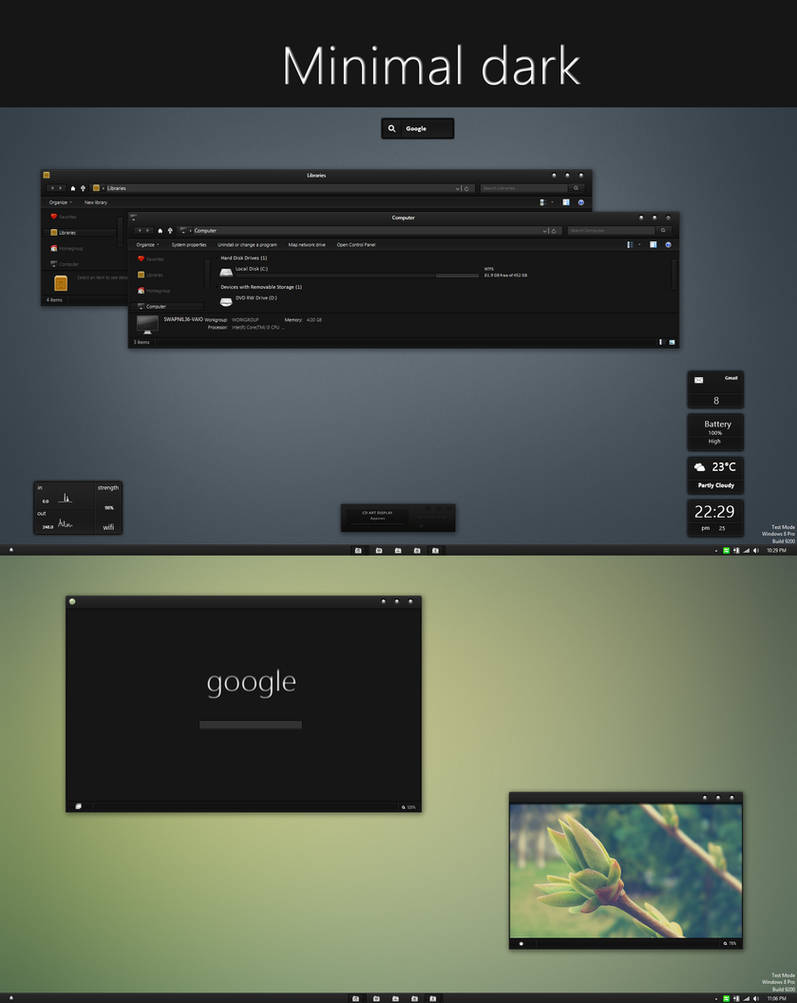Click first pinned icon on upper taskbar
This screenshot has width=797, height=1003.
(x=358, y=550)
